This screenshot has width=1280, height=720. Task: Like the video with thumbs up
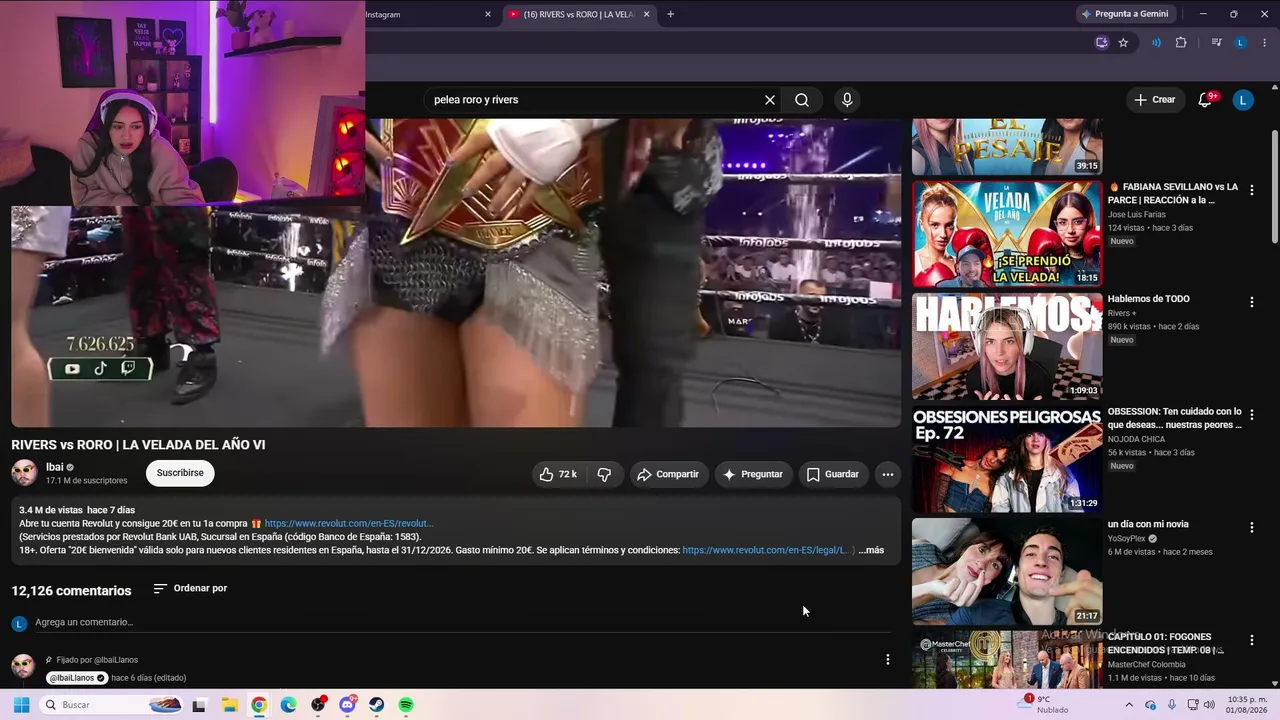pos(558,474)
